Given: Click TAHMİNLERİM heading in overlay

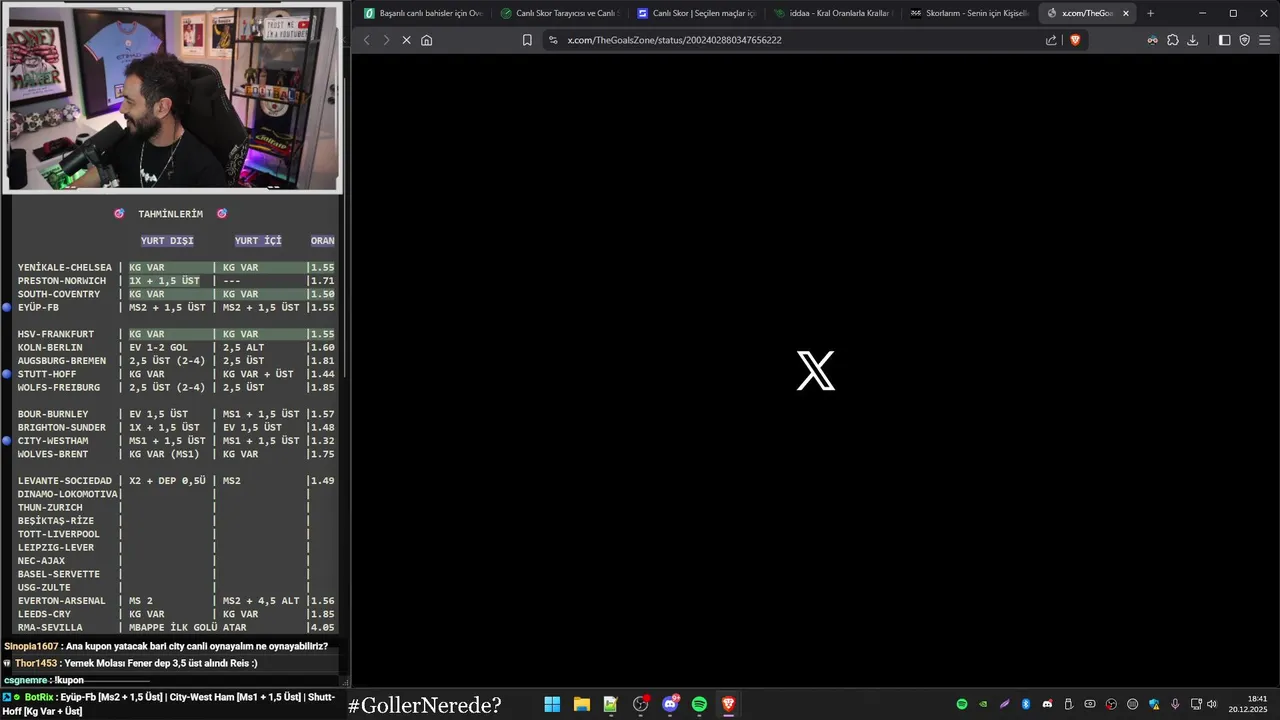Looking at the screenshot, I should (x=170, y=214).
